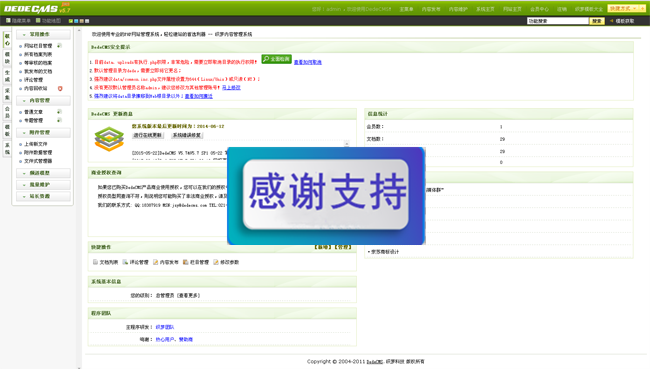Open 内容维护 in the top navigation

pyautogui.click(x=458, y=9)
